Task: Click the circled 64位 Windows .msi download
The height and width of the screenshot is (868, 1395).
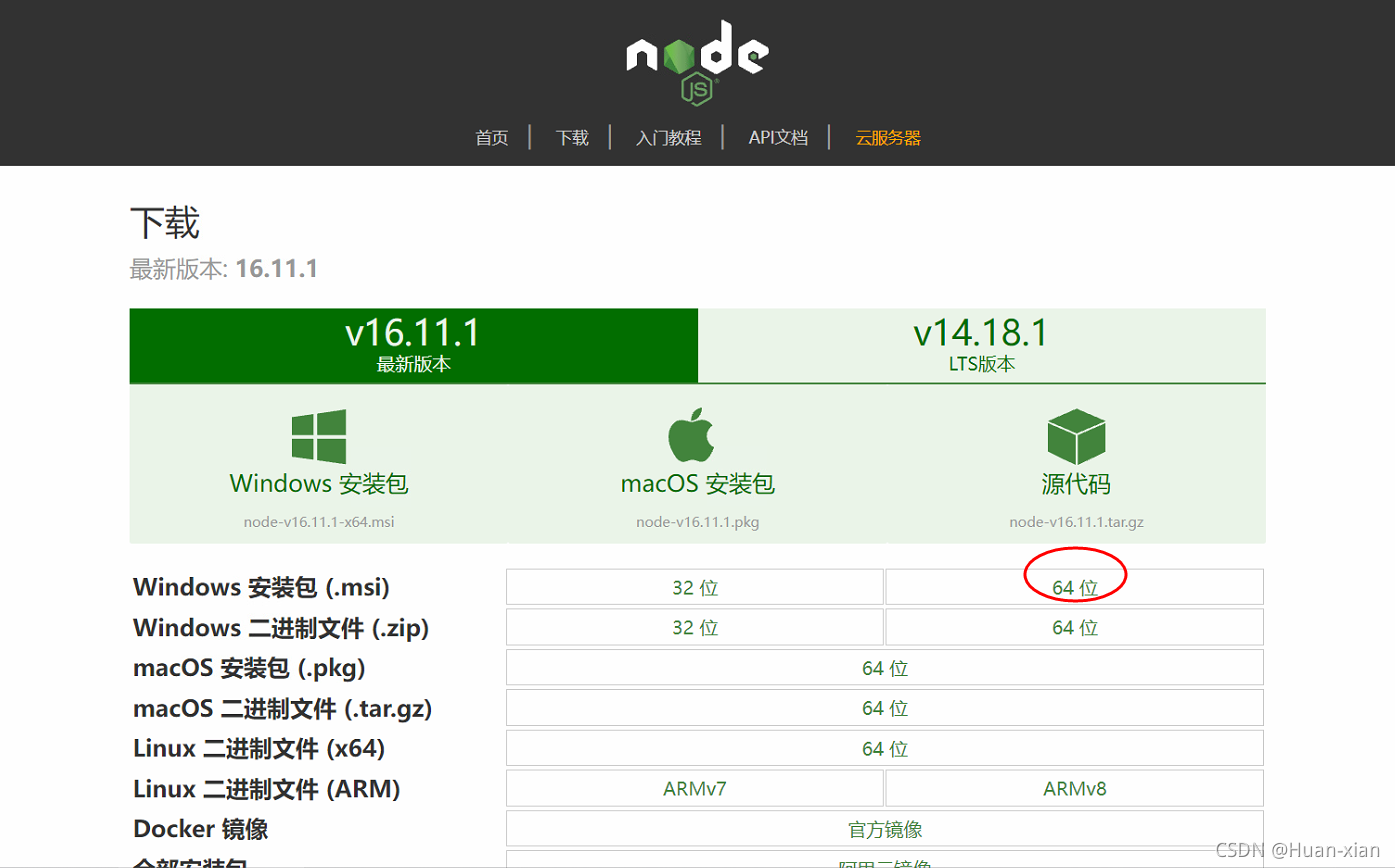Action: coord(1073,587)
